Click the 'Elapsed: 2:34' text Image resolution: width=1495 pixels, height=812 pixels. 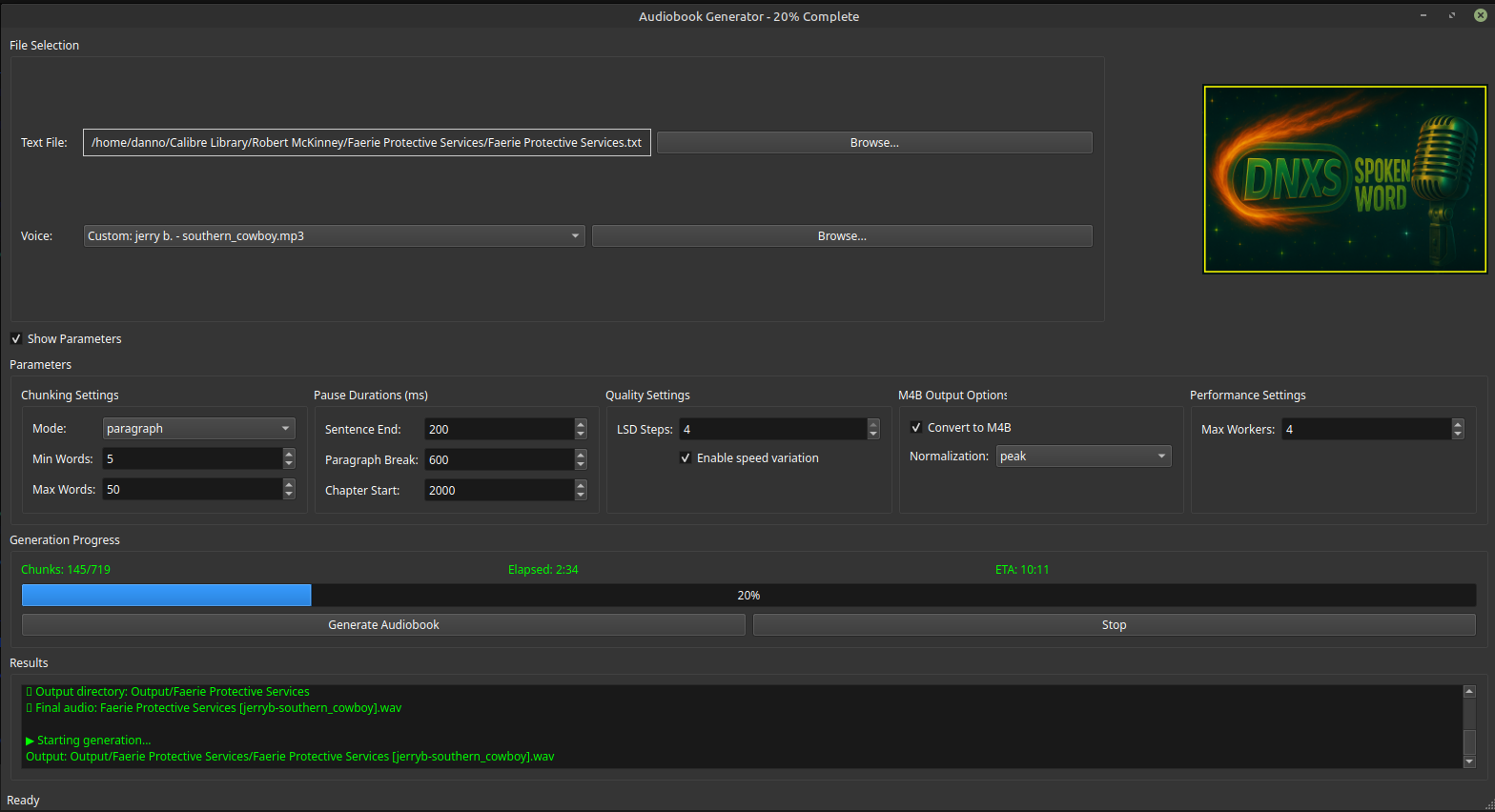[x=543, y=570]
